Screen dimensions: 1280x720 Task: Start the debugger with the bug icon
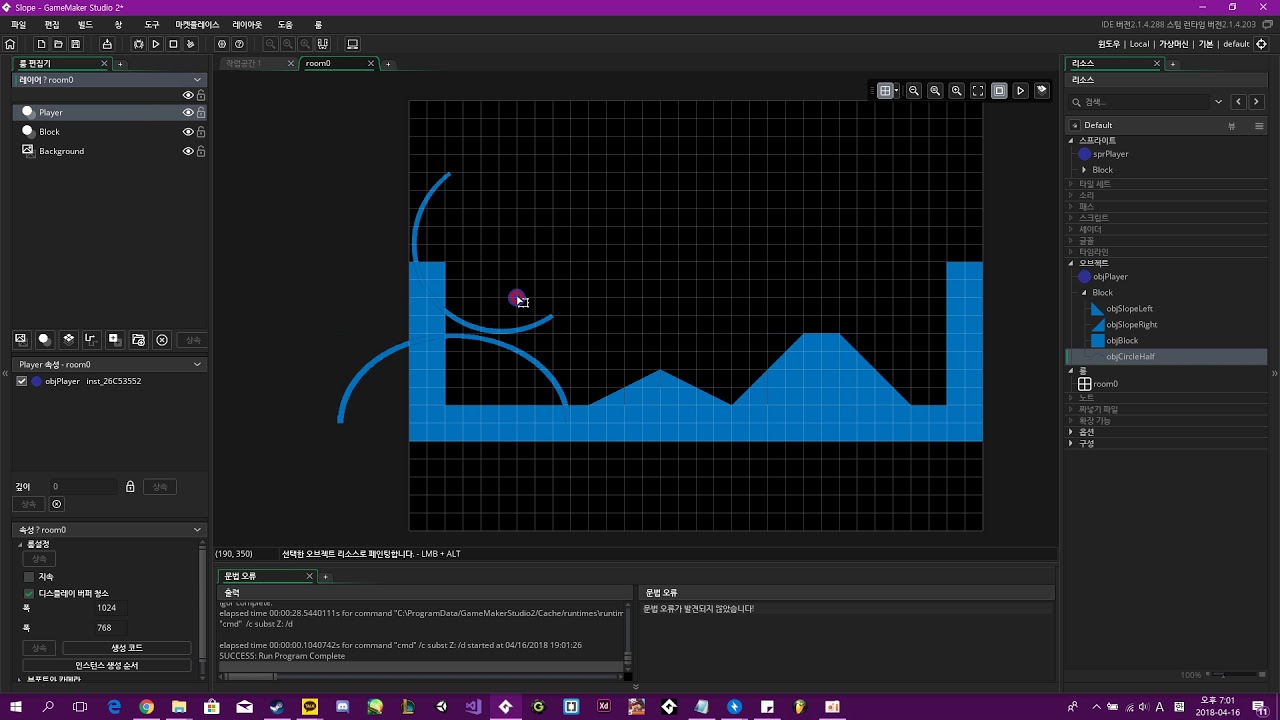139,44
